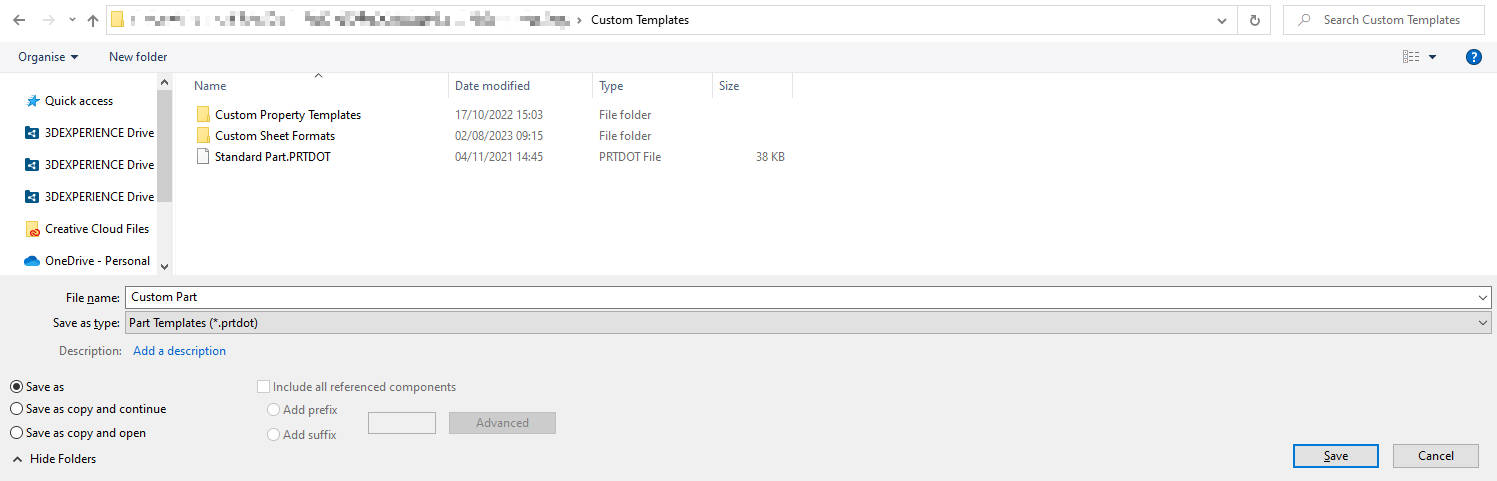This screenshot has width=1497, height=481.
Task: Select the Save as radio button
Action: (16, 387)
